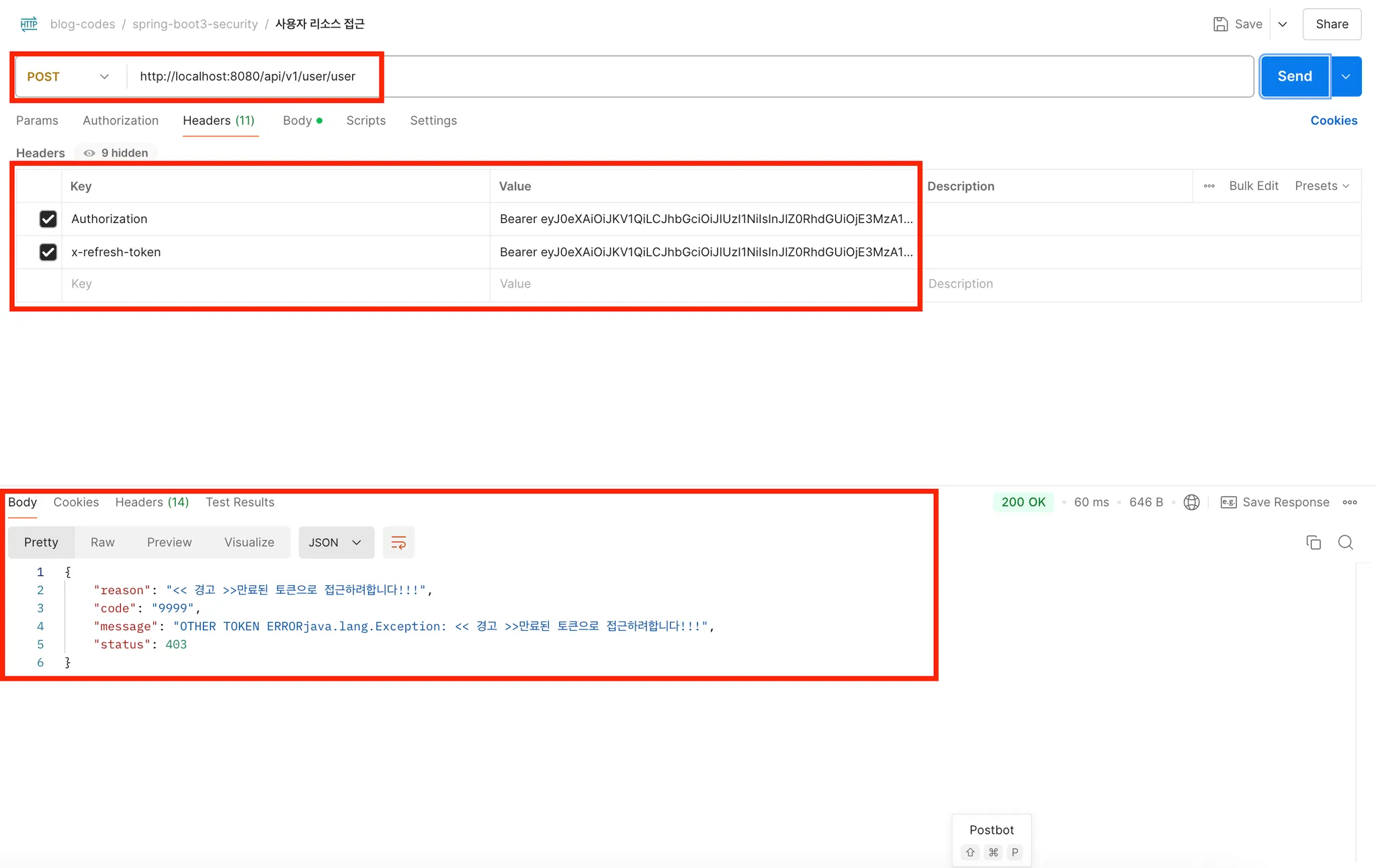
Task: Copy response body with the copy icon
Action: [x=1314, y=543]
